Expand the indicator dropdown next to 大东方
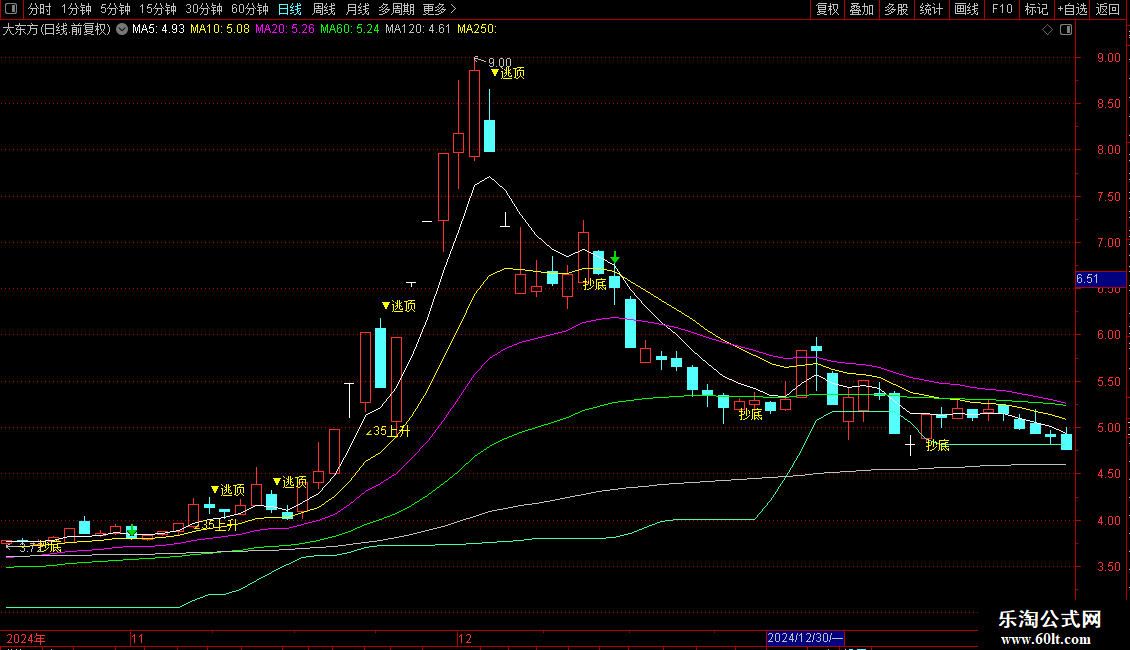1130x650 pixels. click(x=122, y=30)
